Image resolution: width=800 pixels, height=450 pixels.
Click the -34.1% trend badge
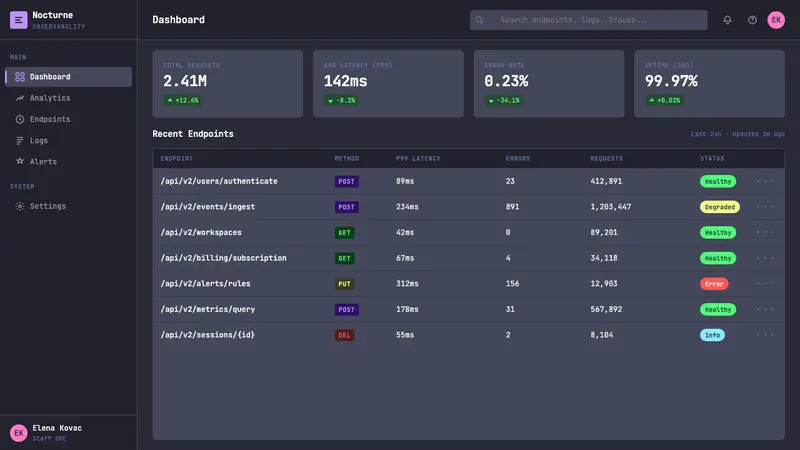pyautogui.click(x=504, y=101)
